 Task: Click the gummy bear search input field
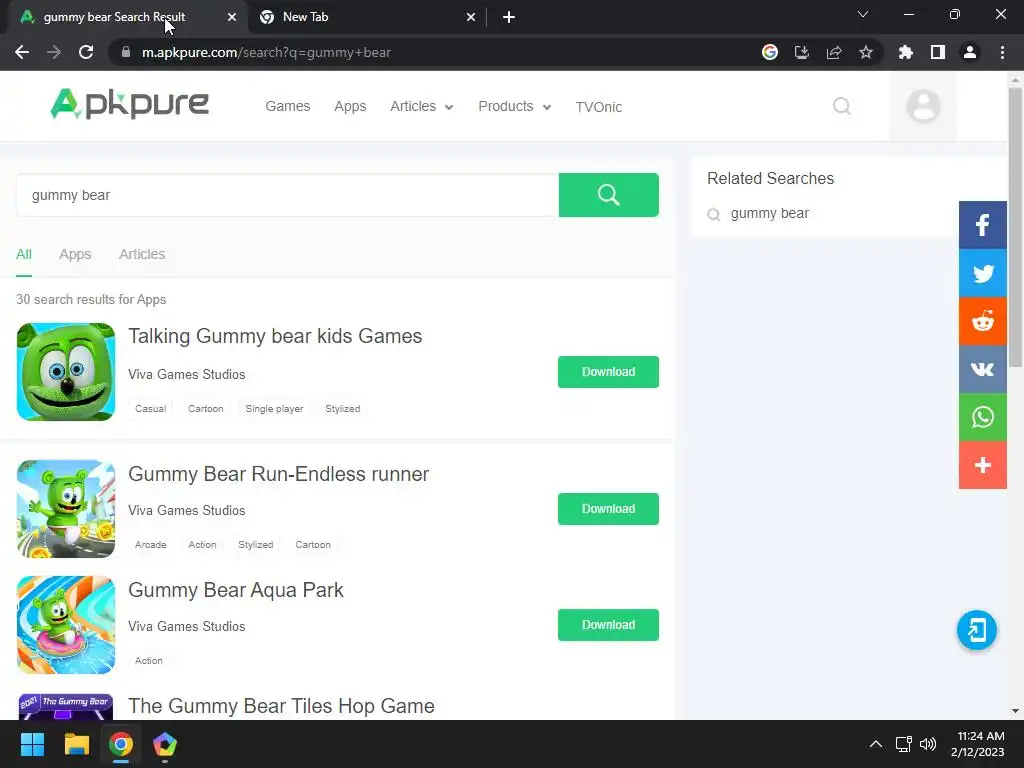click(x=287, y=195)
